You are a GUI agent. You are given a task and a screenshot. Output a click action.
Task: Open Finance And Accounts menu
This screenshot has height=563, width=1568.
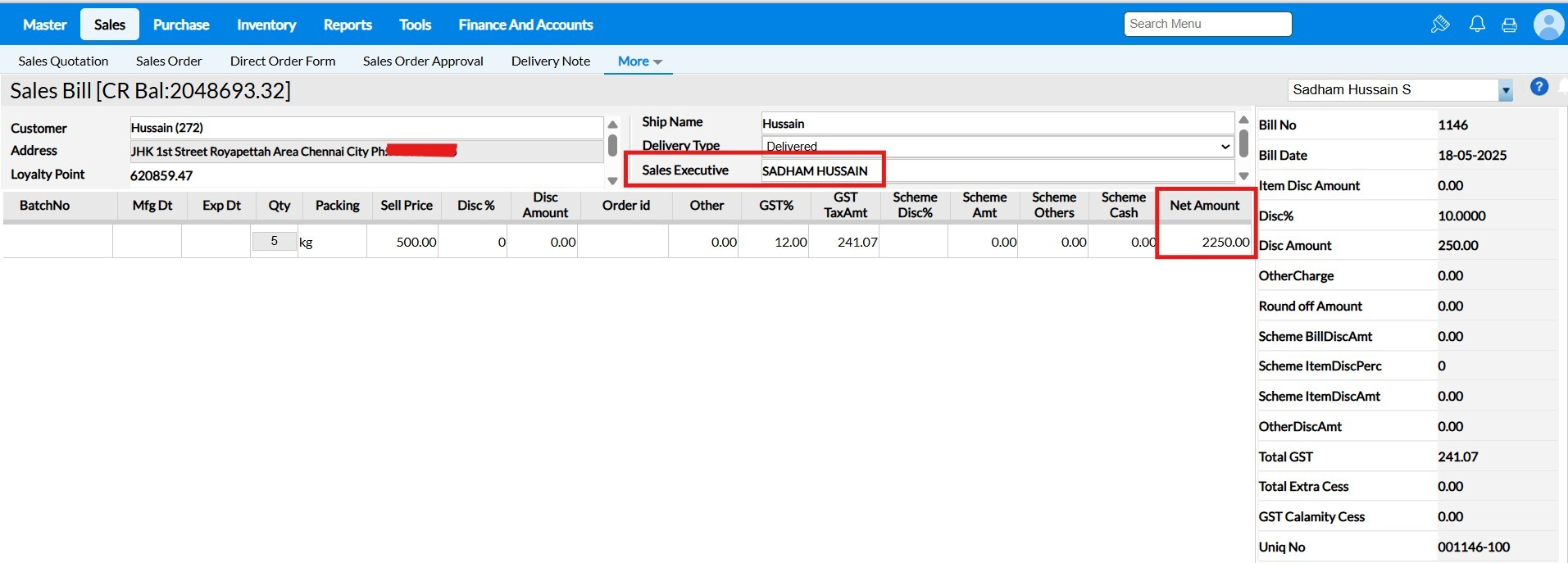coord(525,25)
